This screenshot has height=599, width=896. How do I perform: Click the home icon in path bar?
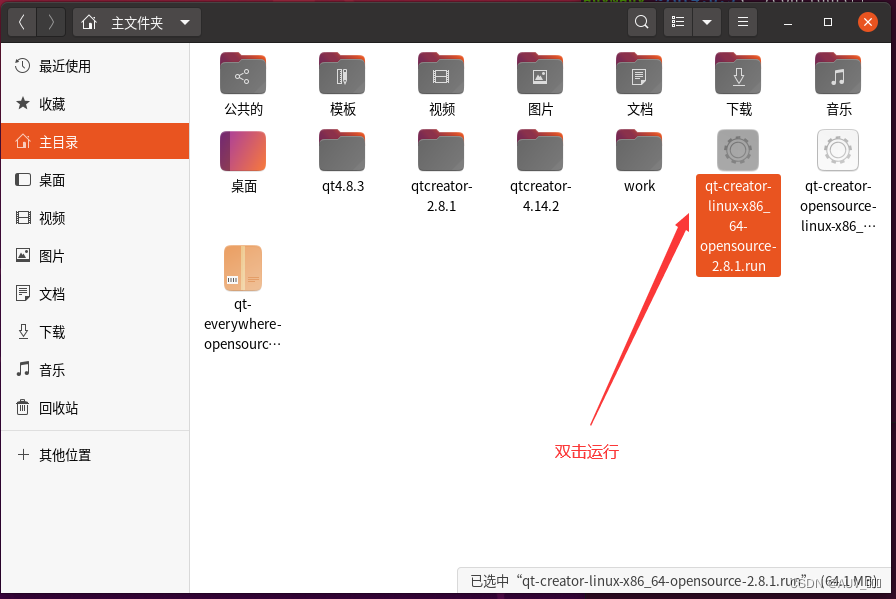coord(89,23)
